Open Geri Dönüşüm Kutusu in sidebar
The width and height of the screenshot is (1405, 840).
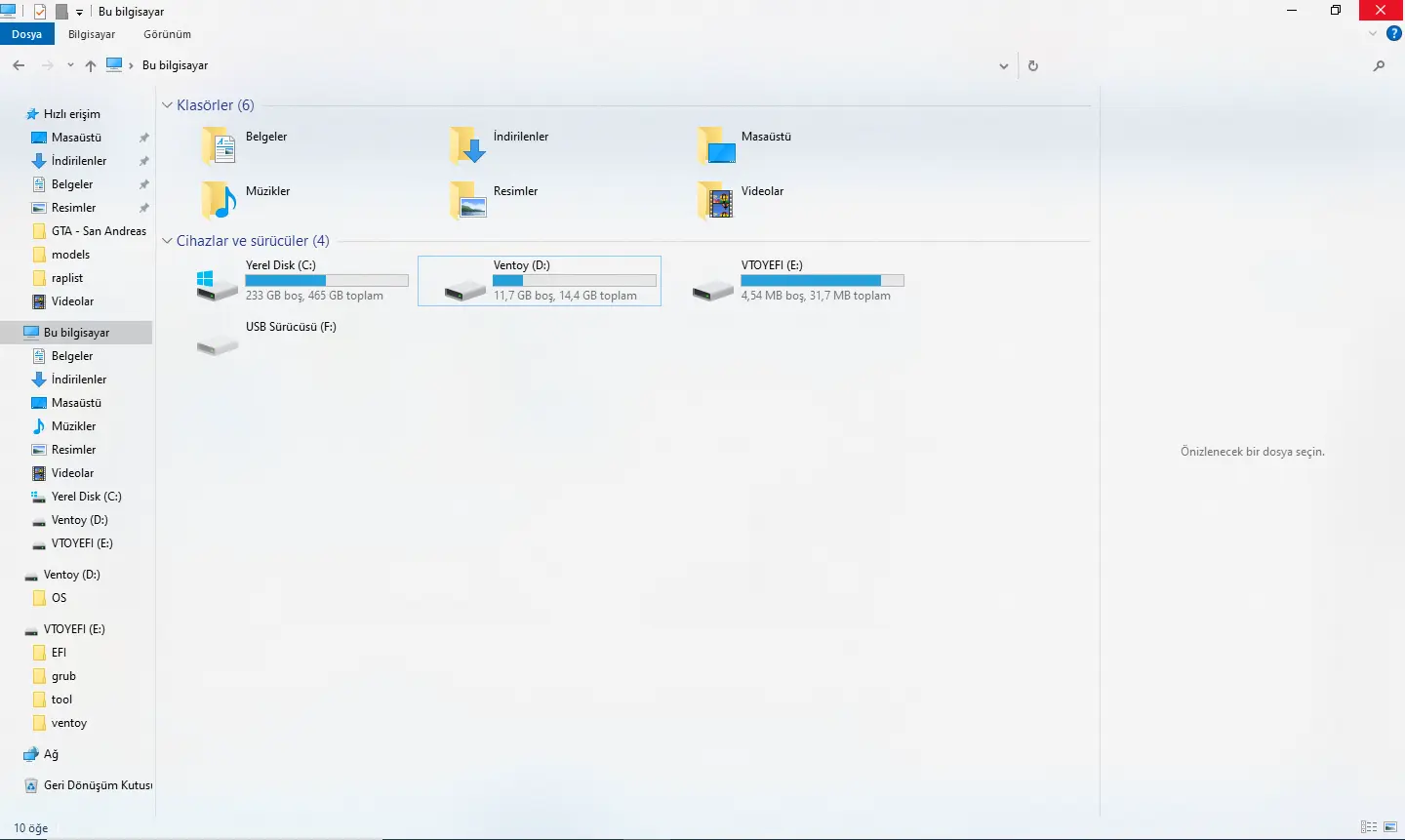87,785
